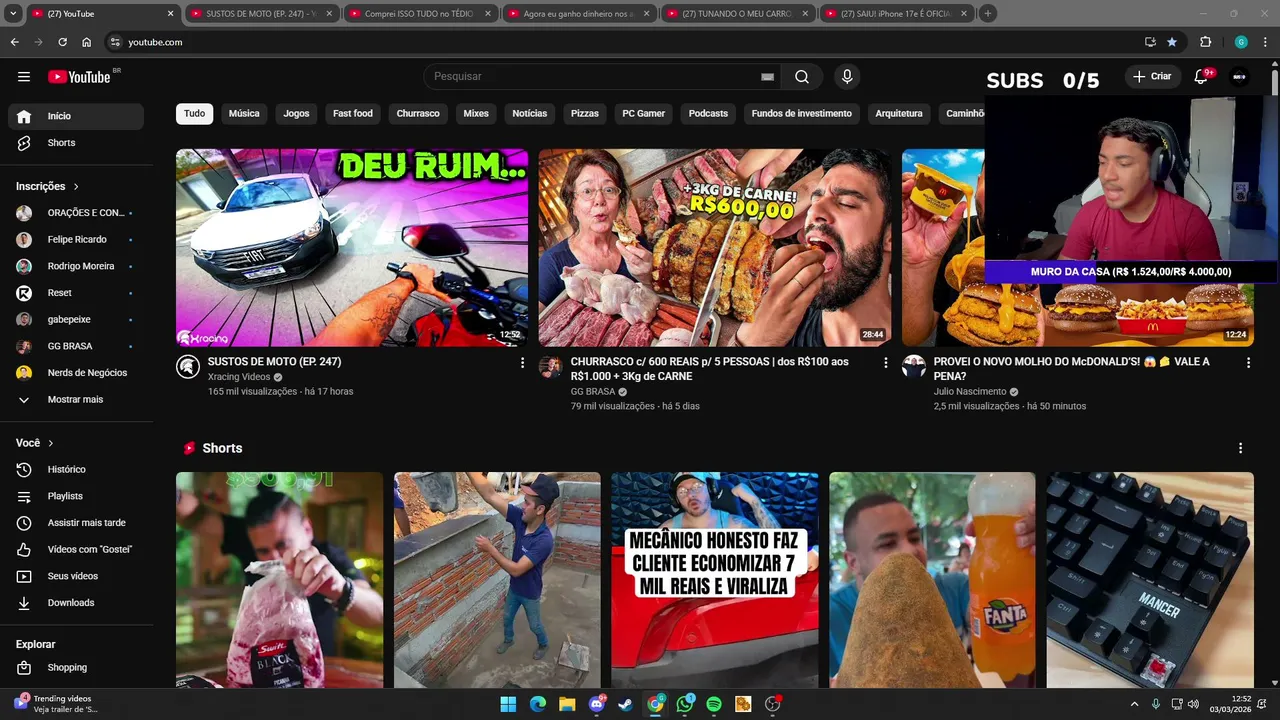Screen dimensions: 1280x720
Task: Click the YouTube logo
Action: point(80,77)
